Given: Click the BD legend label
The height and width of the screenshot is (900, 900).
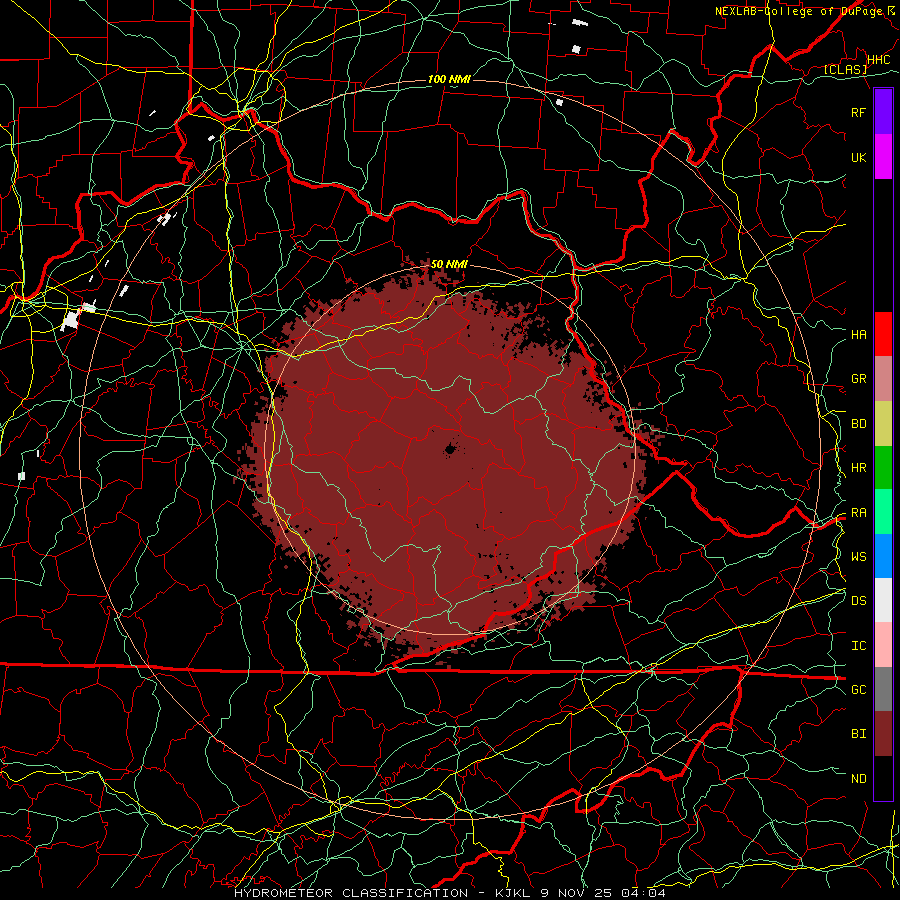Looking at the screenshot, I should coord(858,424).
